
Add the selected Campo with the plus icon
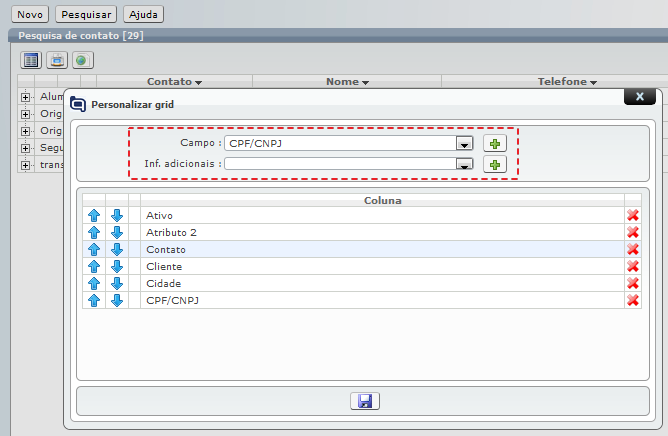494,143
